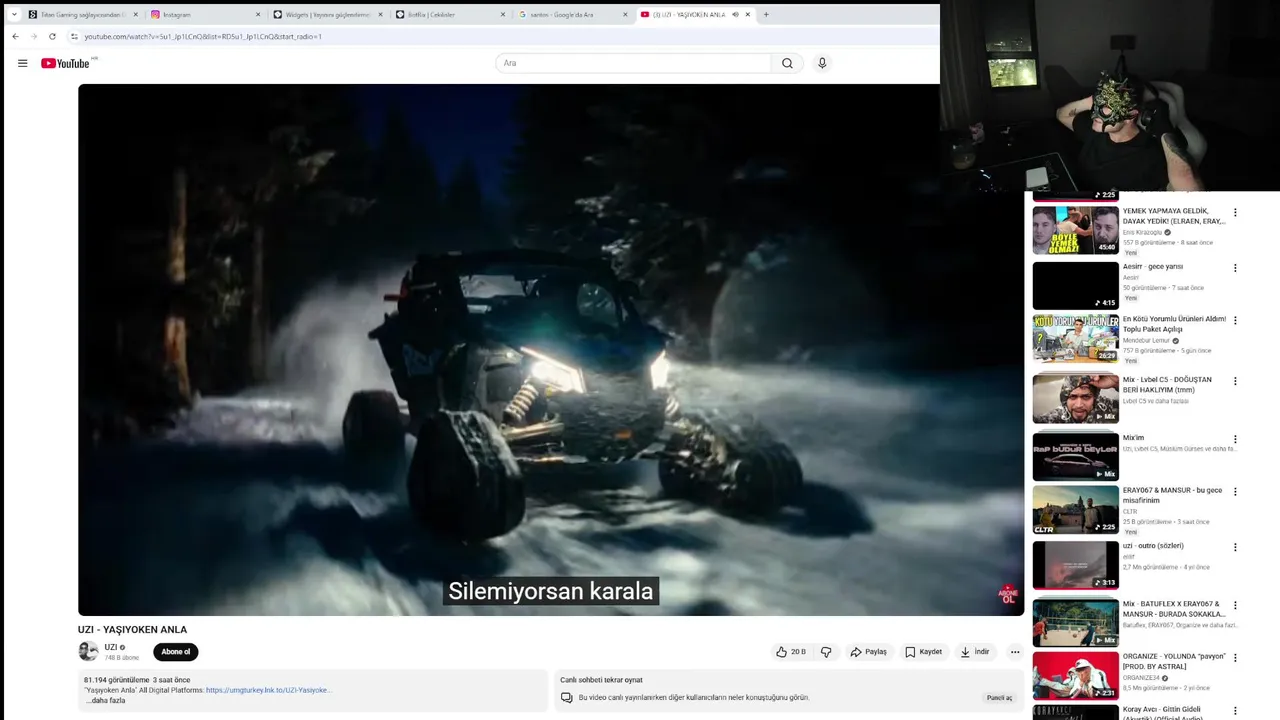Subscribe with the Abone ol button
The width and height of the screenshot is (1280, 720).
176,652
